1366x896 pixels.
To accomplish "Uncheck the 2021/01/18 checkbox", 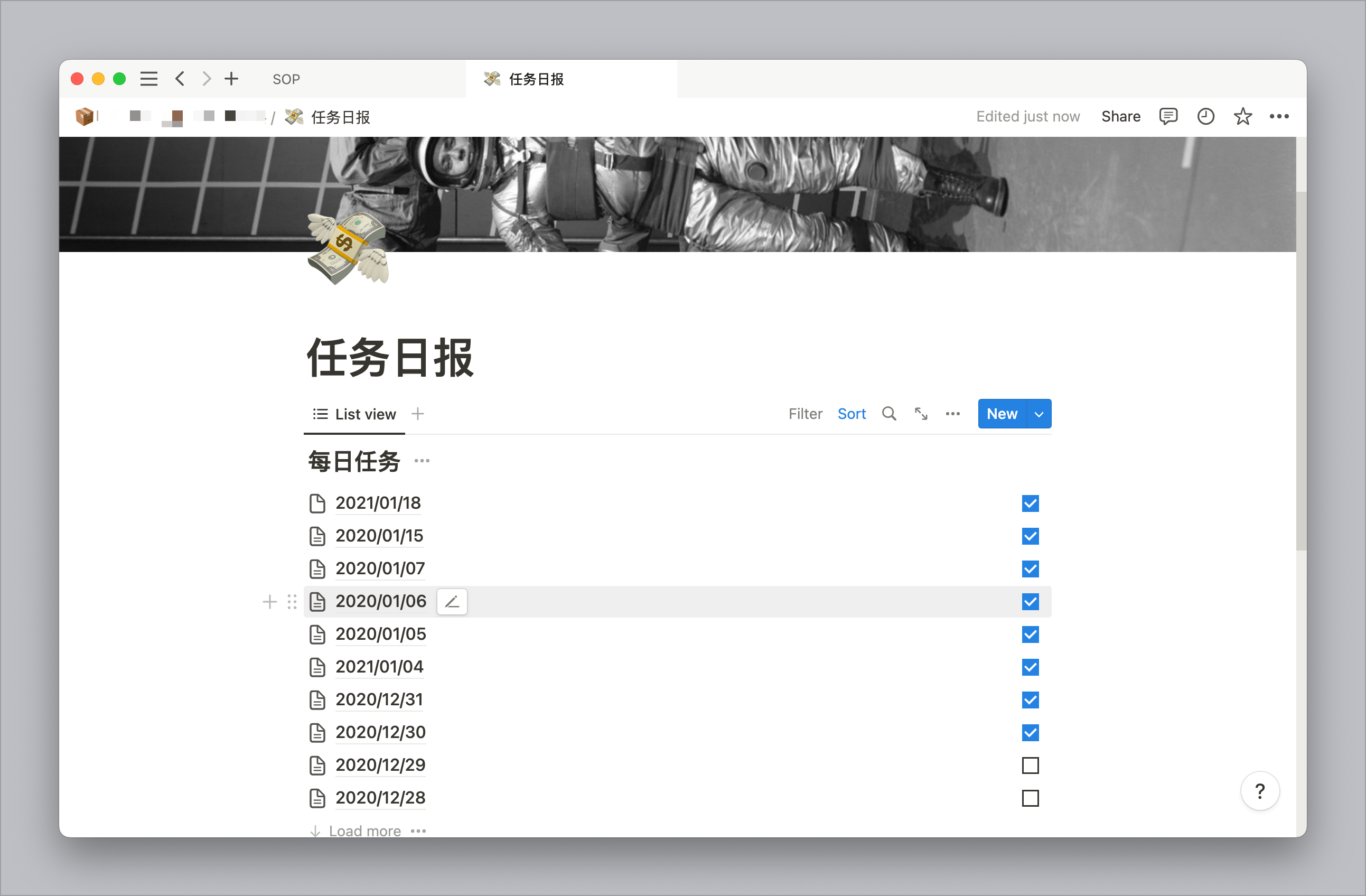I will tap(1030, 503).
